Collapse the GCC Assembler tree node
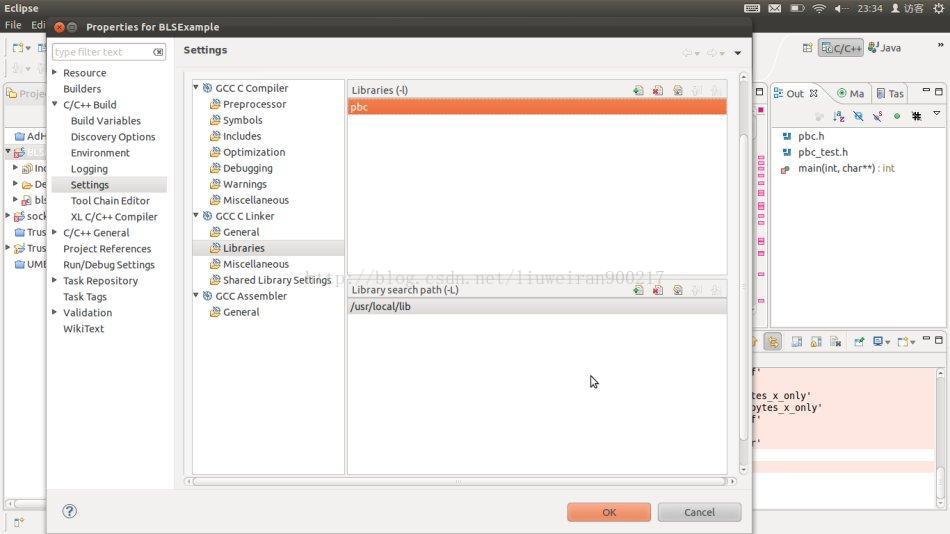The image size is (950, 534). pyautogui.click(x=196, y=295)
